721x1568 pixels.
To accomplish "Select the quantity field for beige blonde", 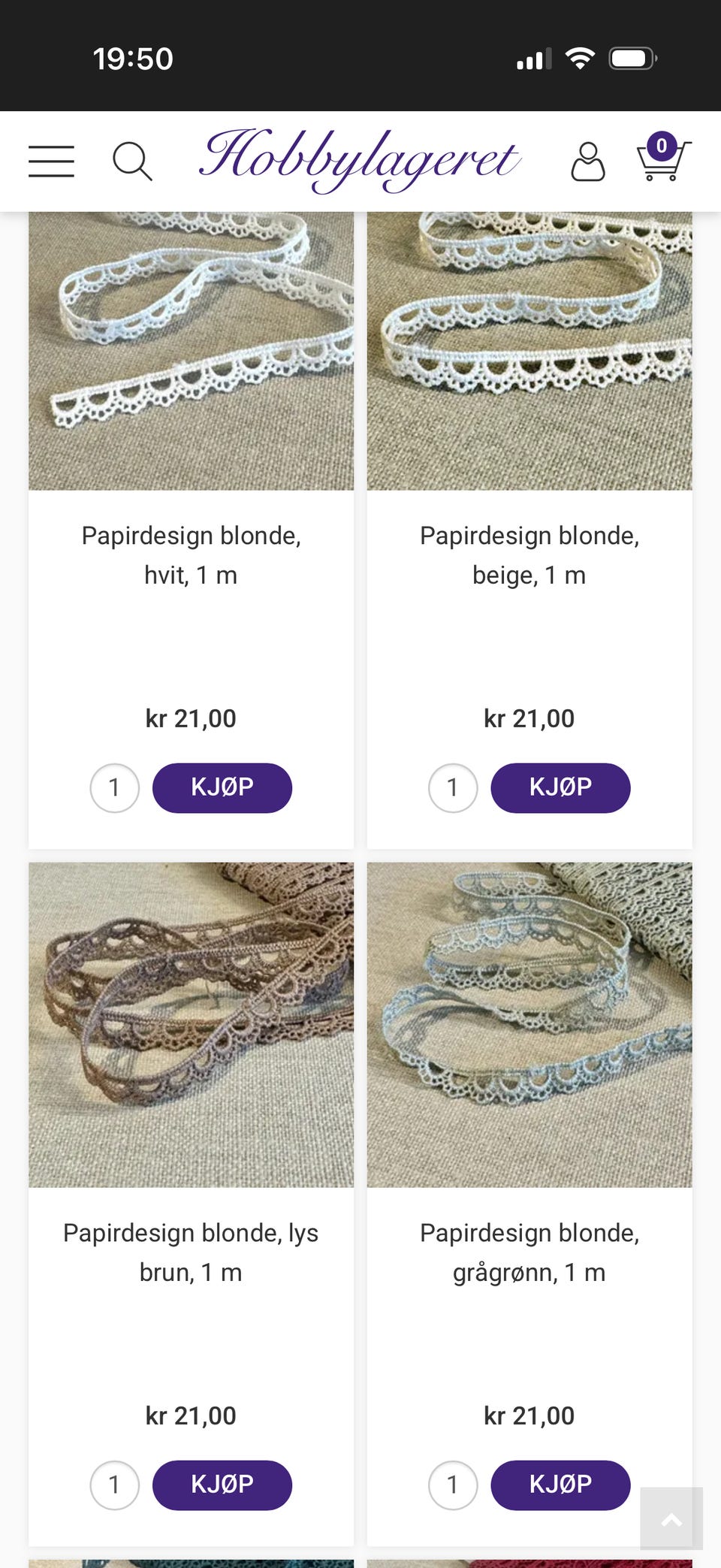I will point(453,788).
